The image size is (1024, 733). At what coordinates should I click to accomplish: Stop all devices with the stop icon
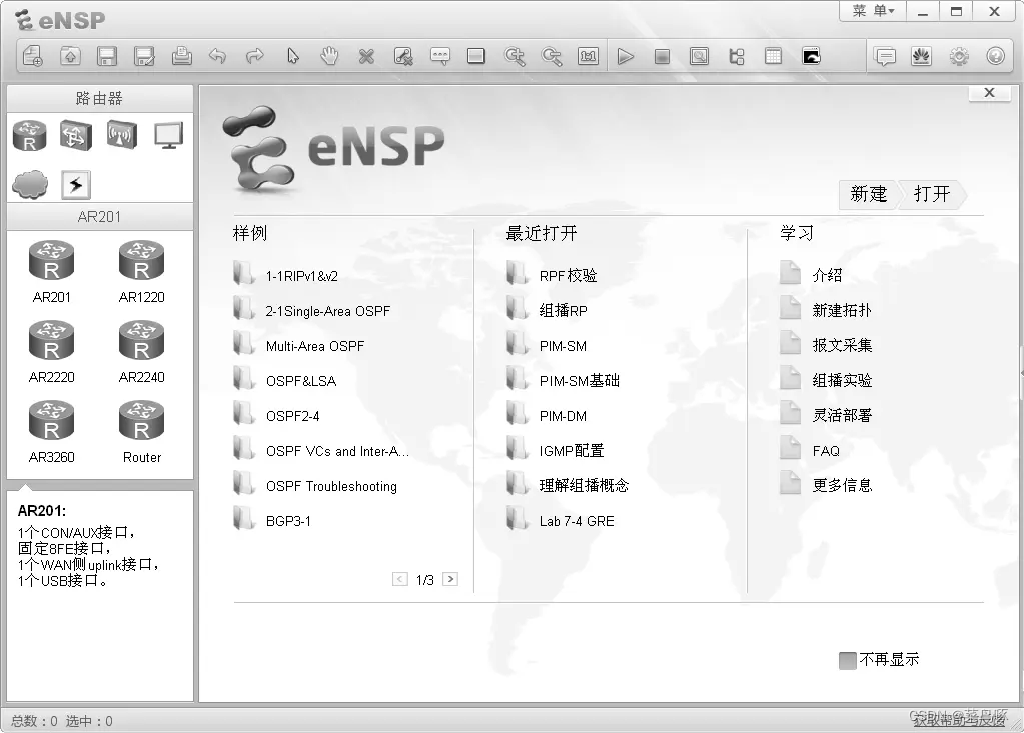tap(663, 56)
